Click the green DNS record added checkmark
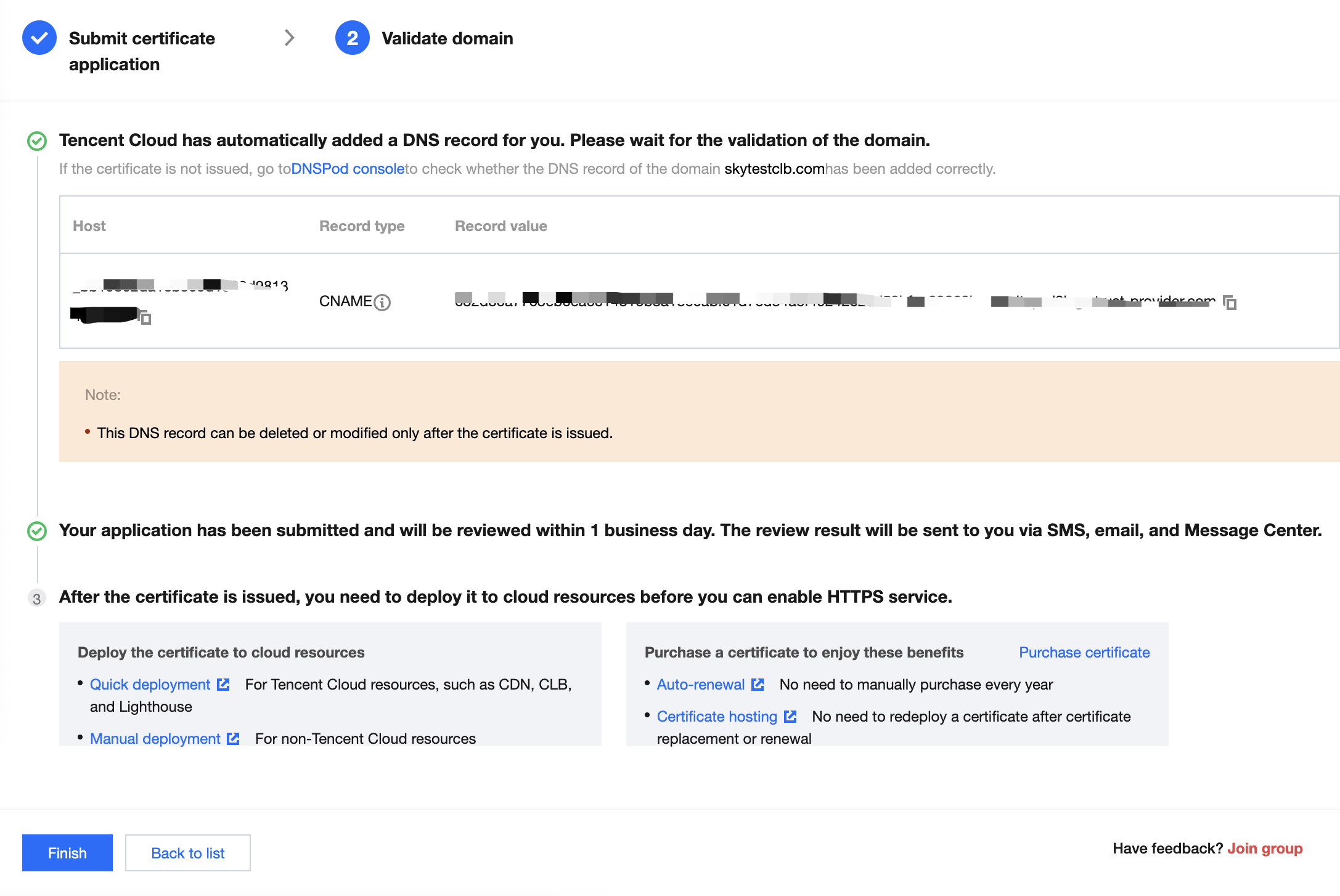 [x=37, y=141]
